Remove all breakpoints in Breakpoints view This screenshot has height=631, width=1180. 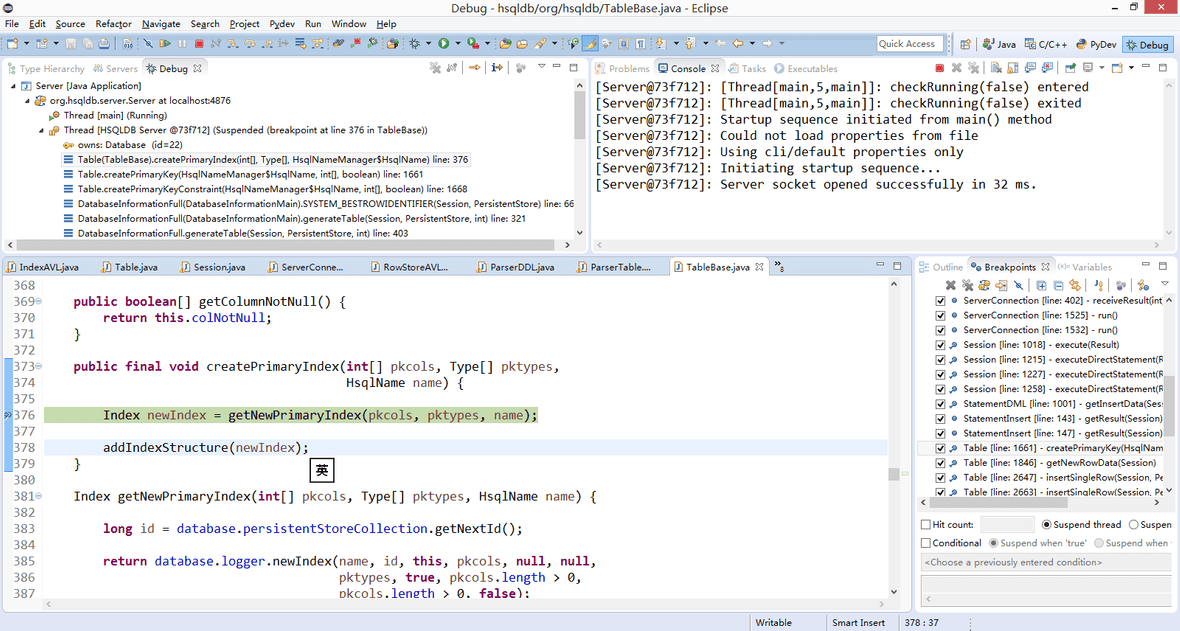click(968, 285)
